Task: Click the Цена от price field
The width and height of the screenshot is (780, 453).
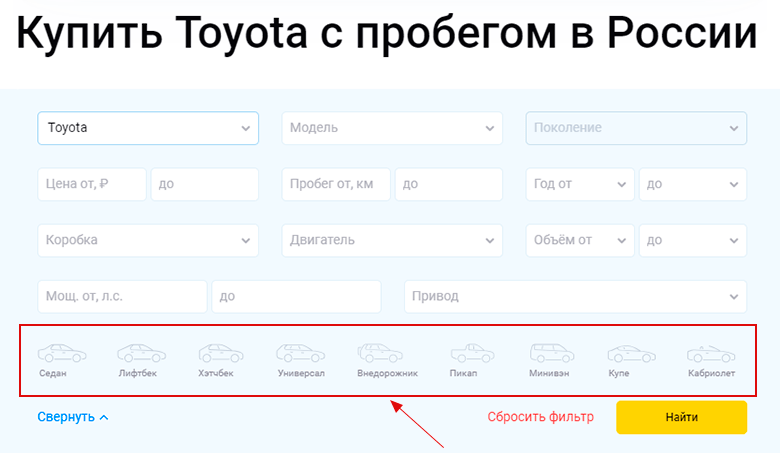Action: 92,184
